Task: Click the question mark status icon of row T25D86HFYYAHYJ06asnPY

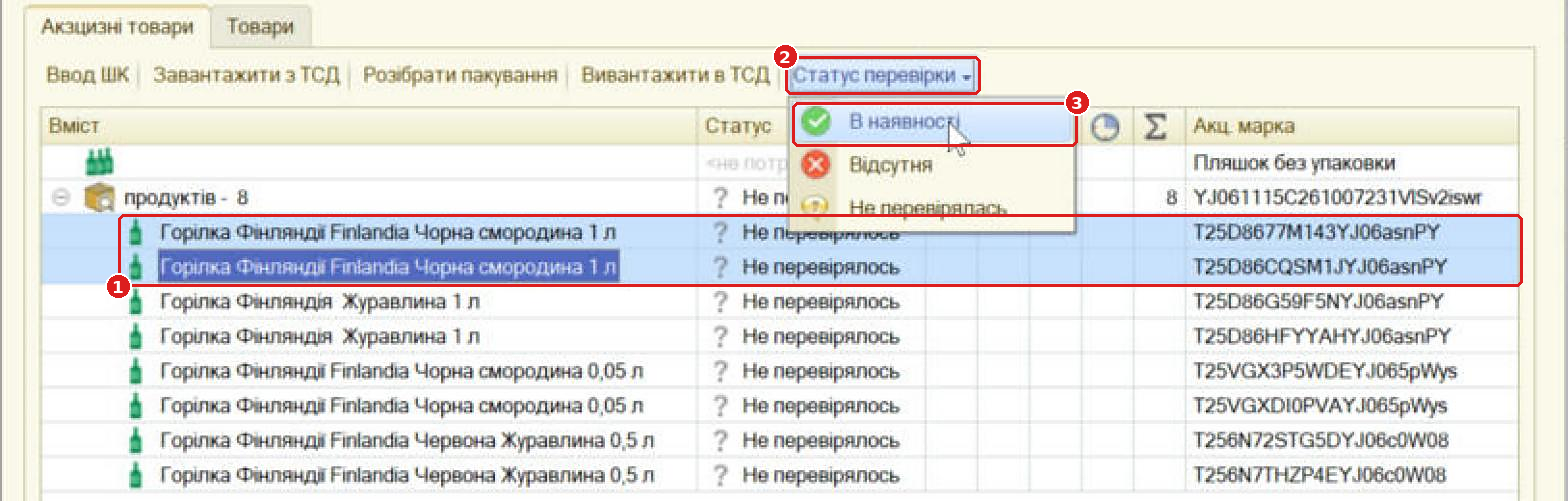Action: [718, 336]
